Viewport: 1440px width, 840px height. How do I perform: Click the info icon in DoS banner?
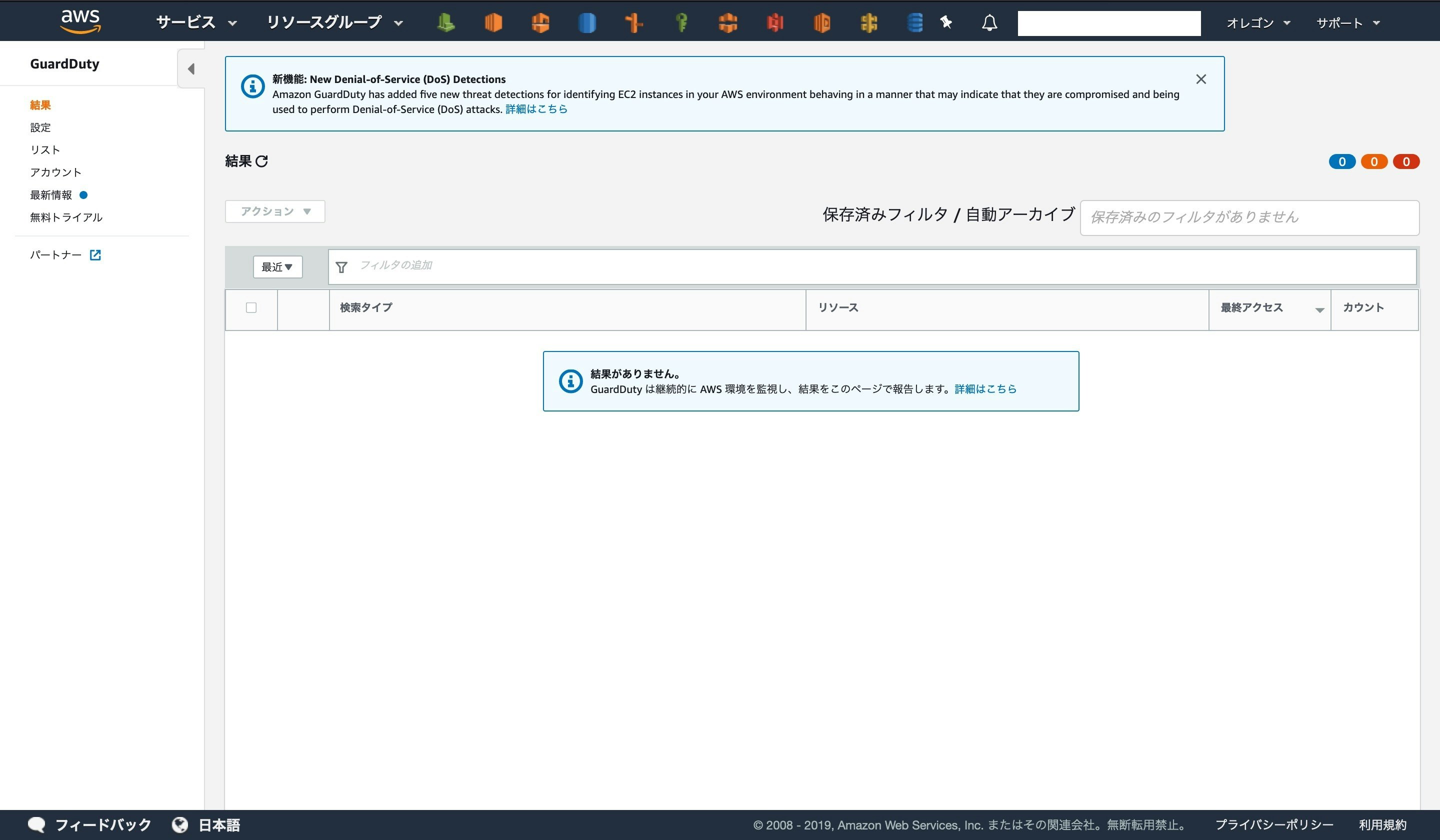coord(252,87)
